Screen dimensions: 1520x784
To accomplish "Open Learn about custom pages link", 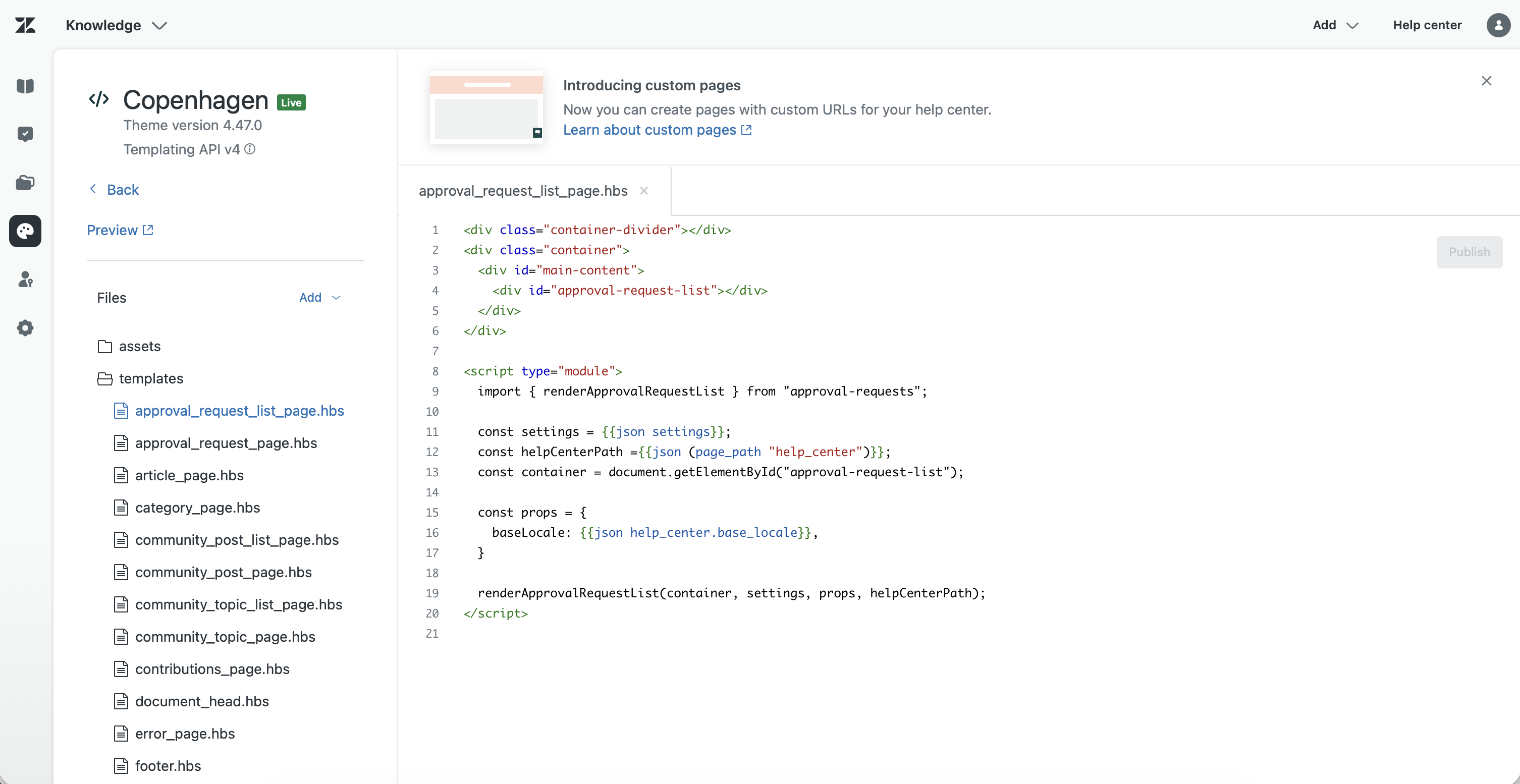I will 658,130.
